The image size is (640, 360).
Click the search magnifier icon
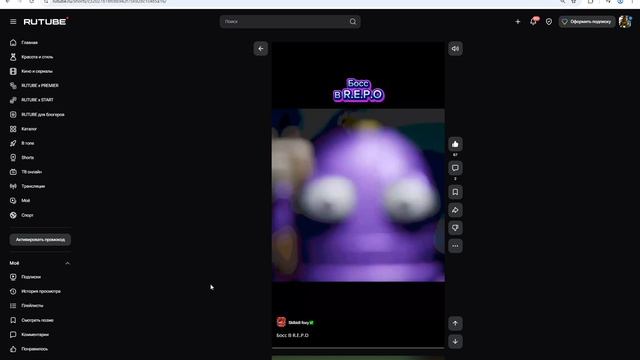(353, 22)
